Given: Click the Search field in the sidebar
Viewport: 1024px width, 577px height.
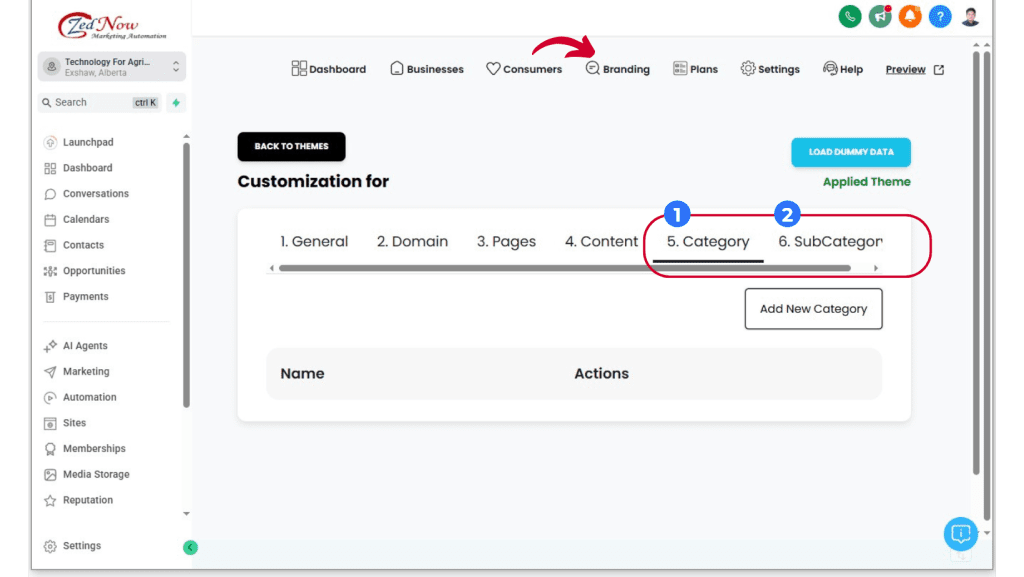Looking at the screenshot, I should coord(80,102).
